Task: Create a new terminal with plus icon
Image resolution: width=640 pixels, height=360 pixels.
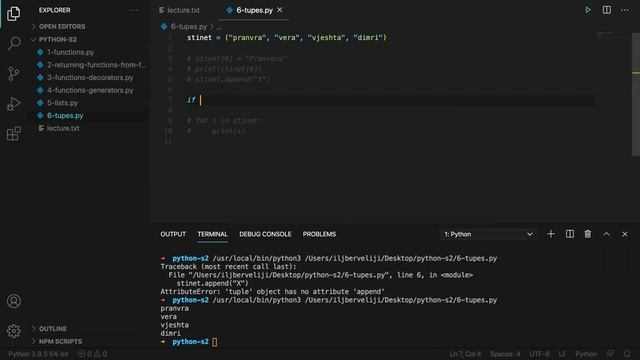Action: (551, 234)
